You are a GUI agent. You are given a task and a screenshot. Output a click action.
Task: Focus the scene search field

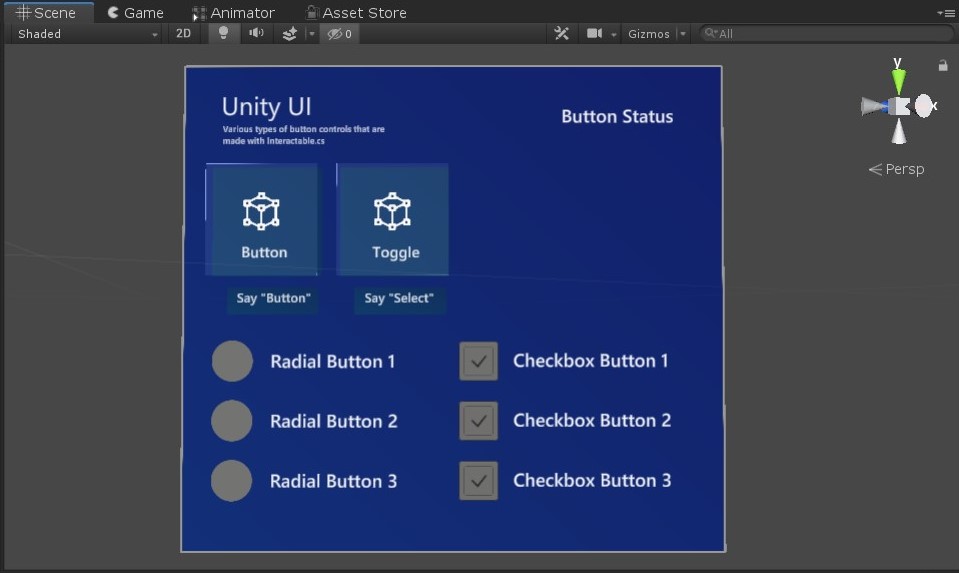(x=827, y=34)
